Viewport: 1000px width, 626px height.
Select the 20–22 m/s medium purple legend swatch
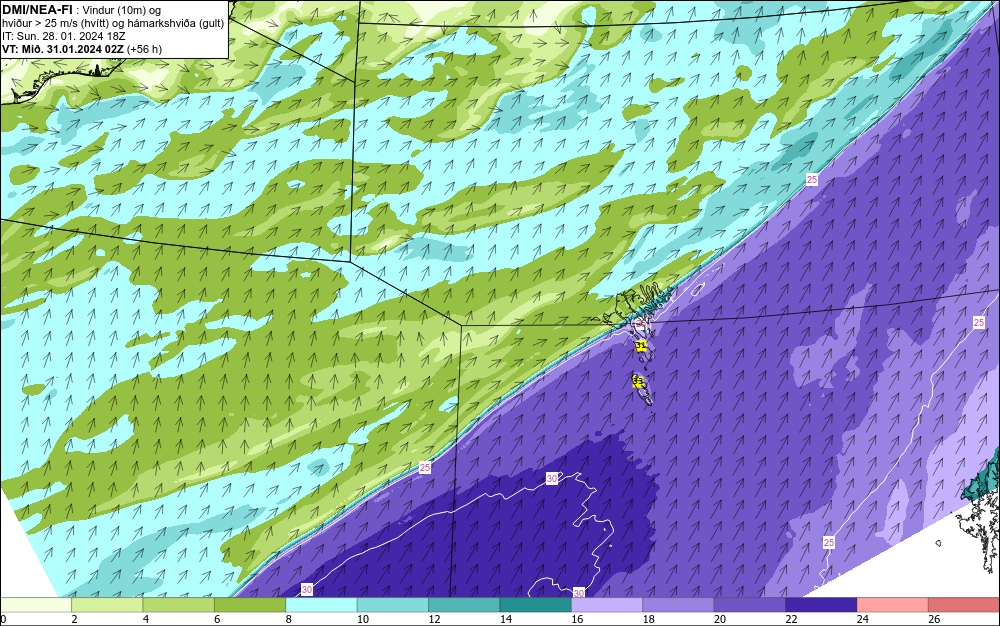[x=750, y=605]
